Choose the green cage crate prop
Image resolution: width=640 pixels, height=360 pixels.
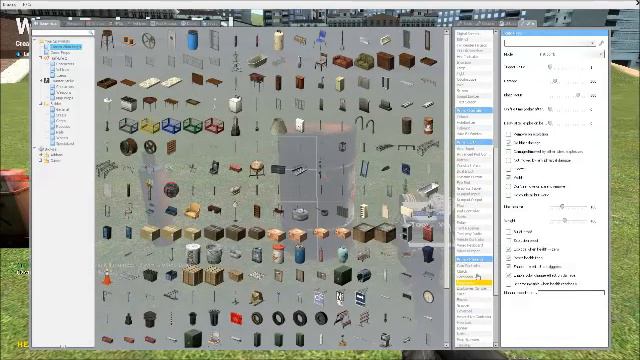pyautogui.click(x=193, y=126)
